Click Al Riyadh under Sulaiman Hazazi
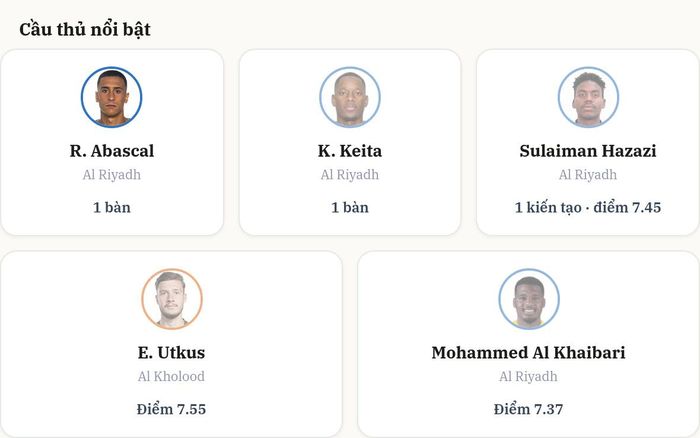 coord(588,175)
